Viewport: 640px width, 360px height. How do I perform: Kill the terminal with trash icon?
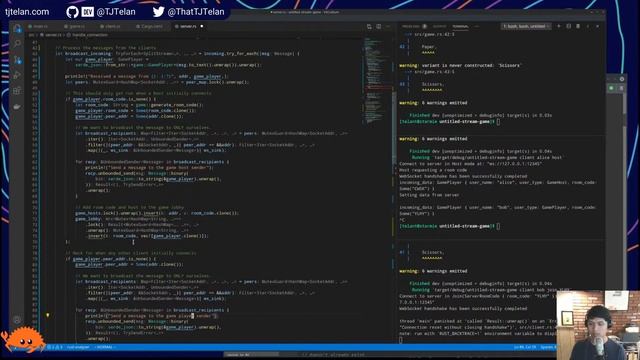578,26
